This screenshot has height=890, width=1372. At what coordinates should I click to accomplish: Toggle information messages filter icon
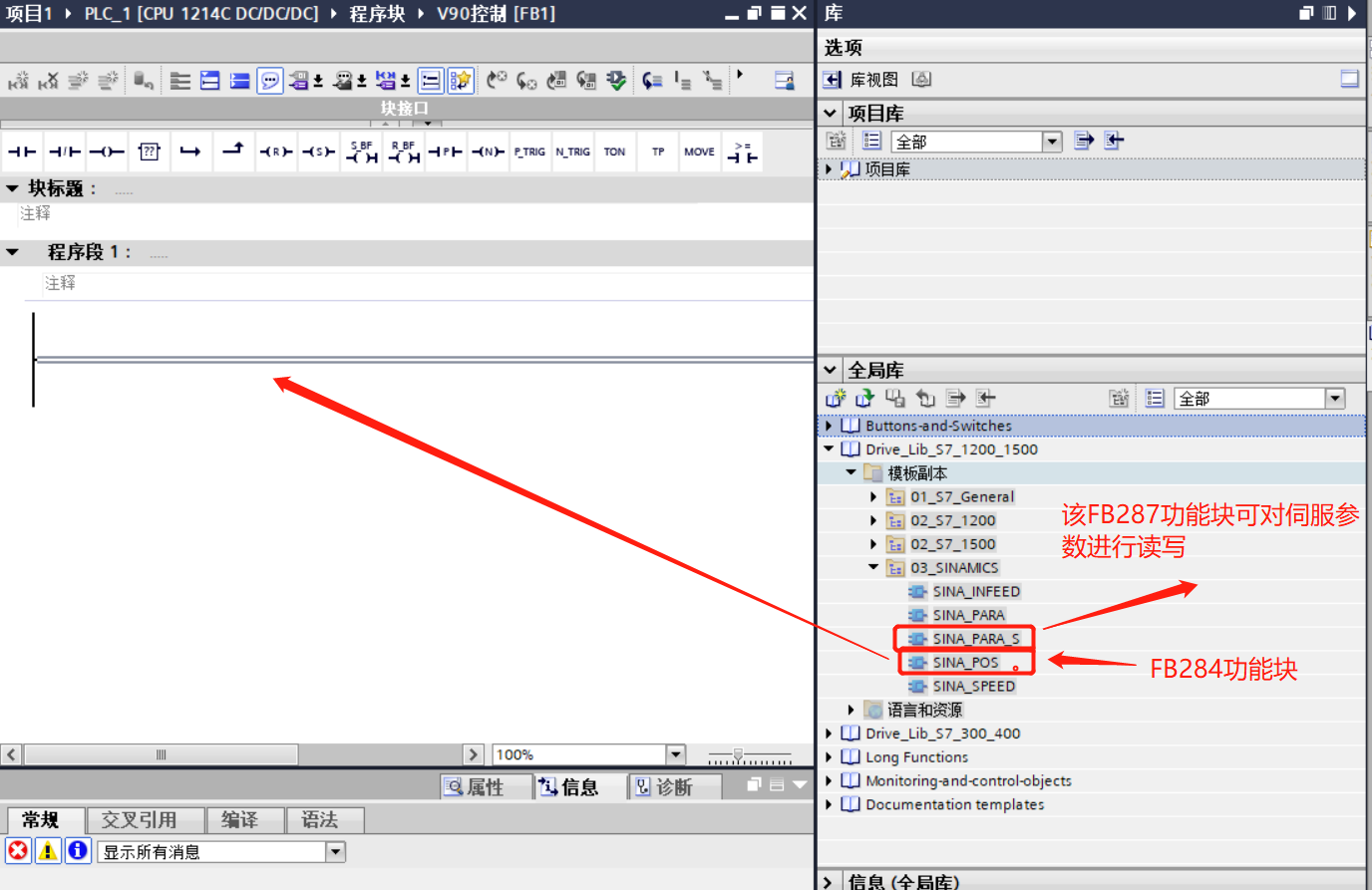pos(78,851)
